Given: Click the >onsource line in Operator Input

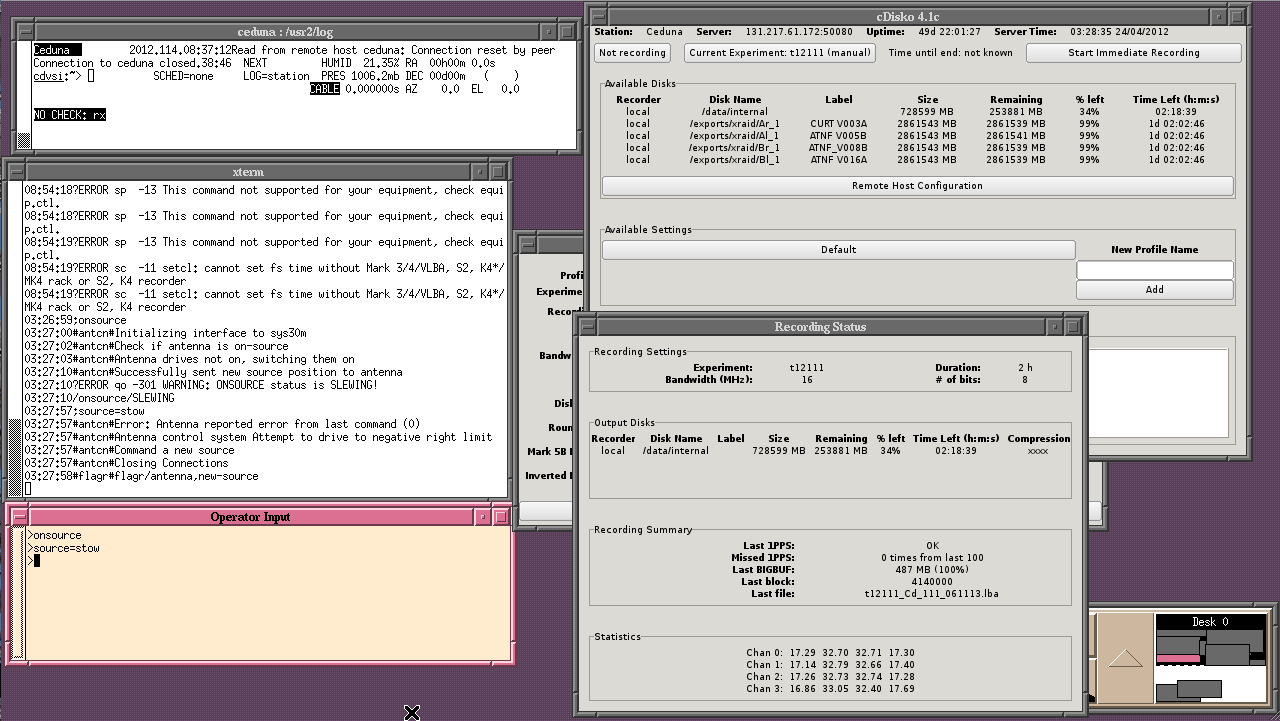Looking at the screenshot, I should [x=55, y=535].
